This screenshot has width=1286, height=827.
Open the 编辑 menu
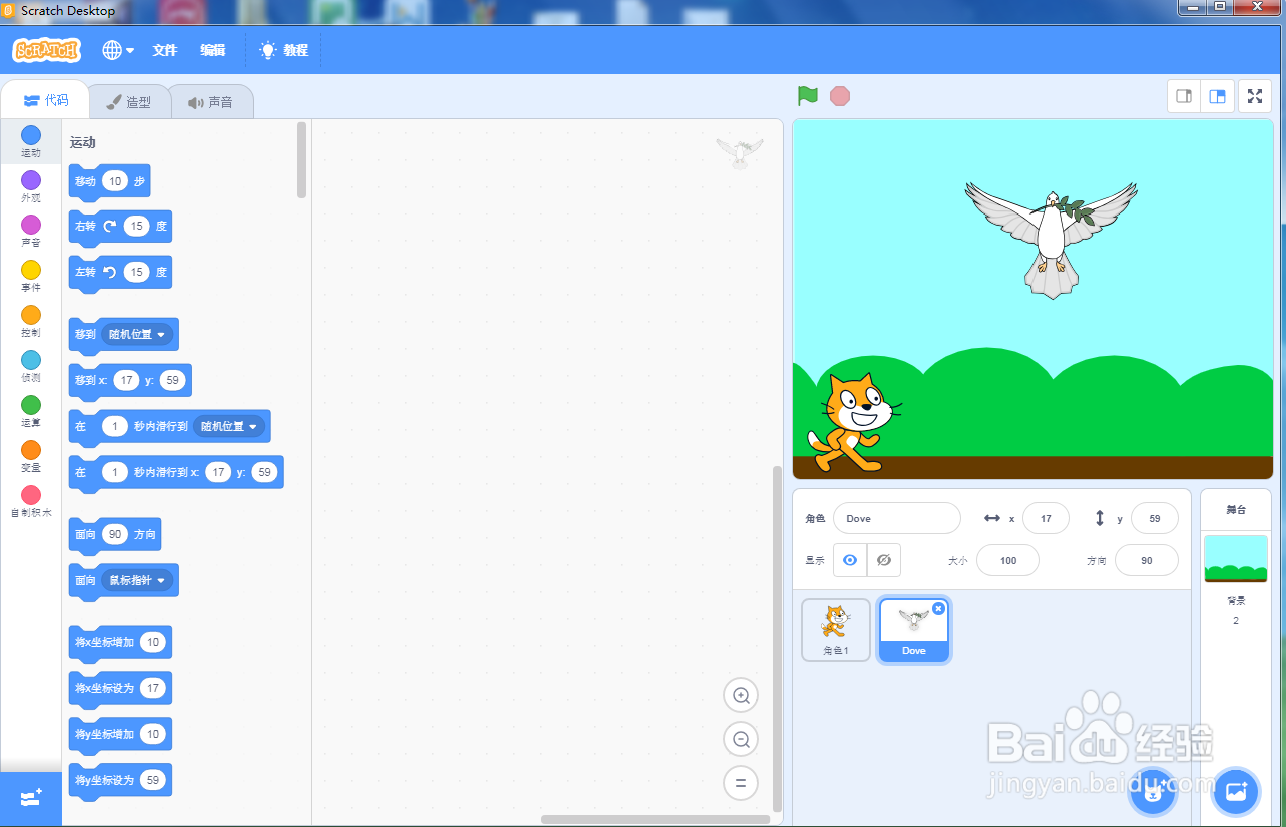click(x=212, y=50)
